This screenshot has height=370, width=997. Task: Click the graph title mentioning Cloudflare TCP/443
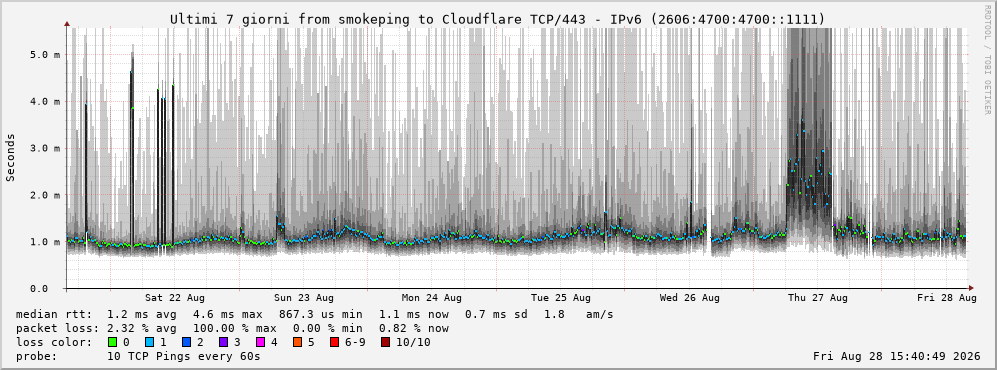(497, 20)
